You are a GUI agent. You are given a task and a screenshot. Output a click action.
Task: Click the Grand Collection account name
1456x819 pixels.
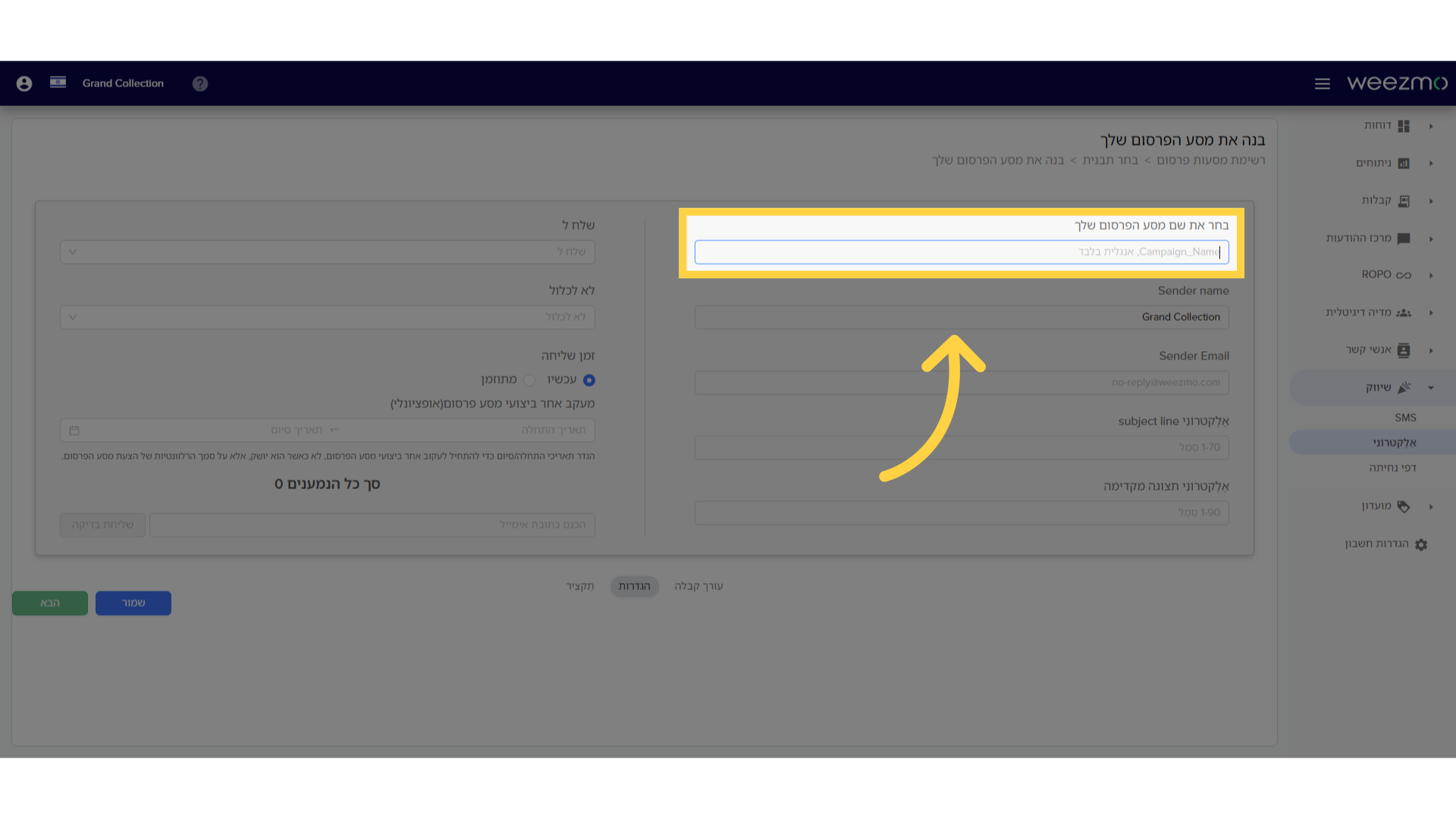123,83
